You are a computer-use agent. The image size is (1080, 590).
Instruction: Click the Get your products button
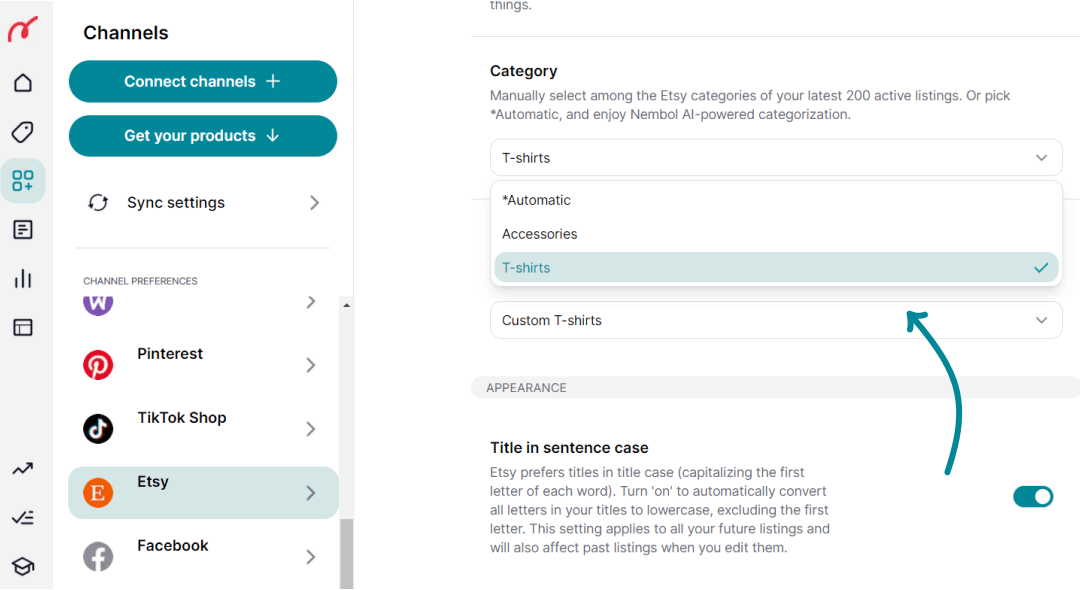pyautogui.click(x=202, y=136)
